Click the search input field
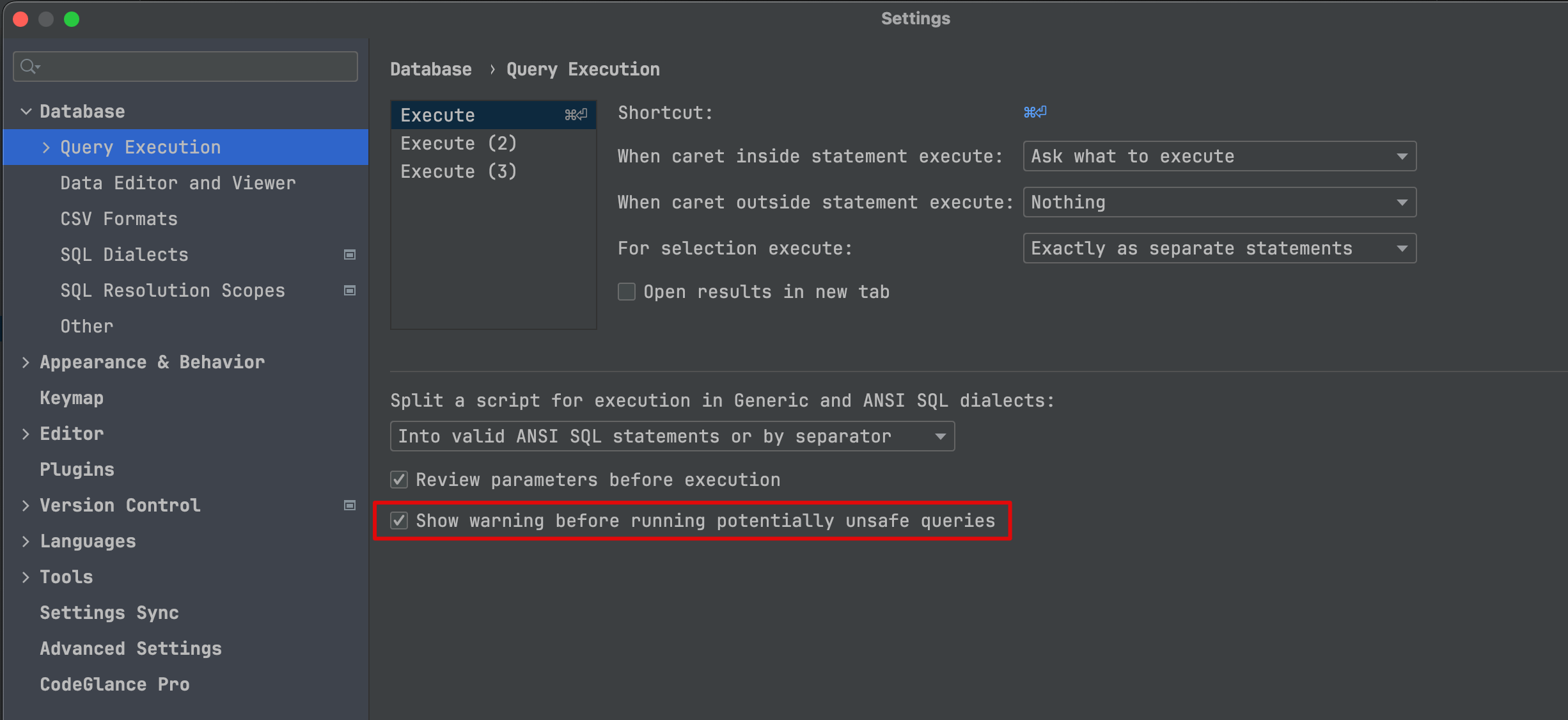 point(185,67)
